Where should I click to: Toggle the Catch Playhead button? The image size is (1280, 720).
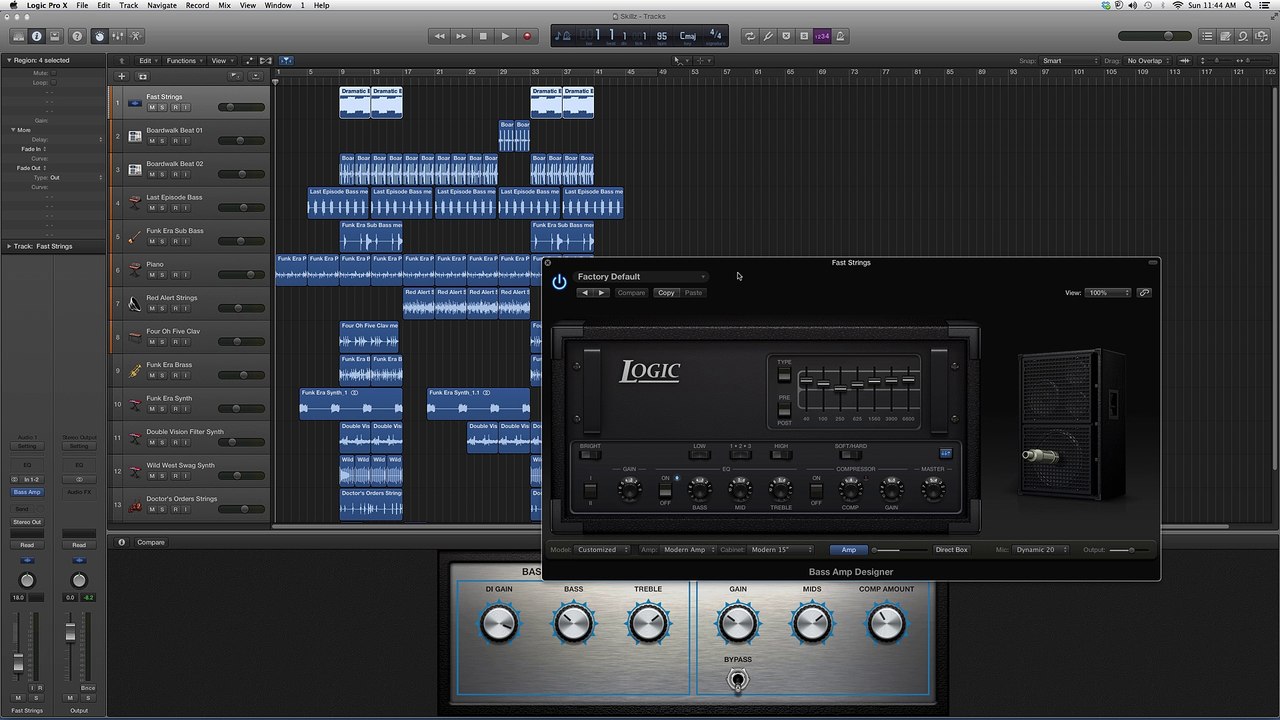tap(286, 60)
